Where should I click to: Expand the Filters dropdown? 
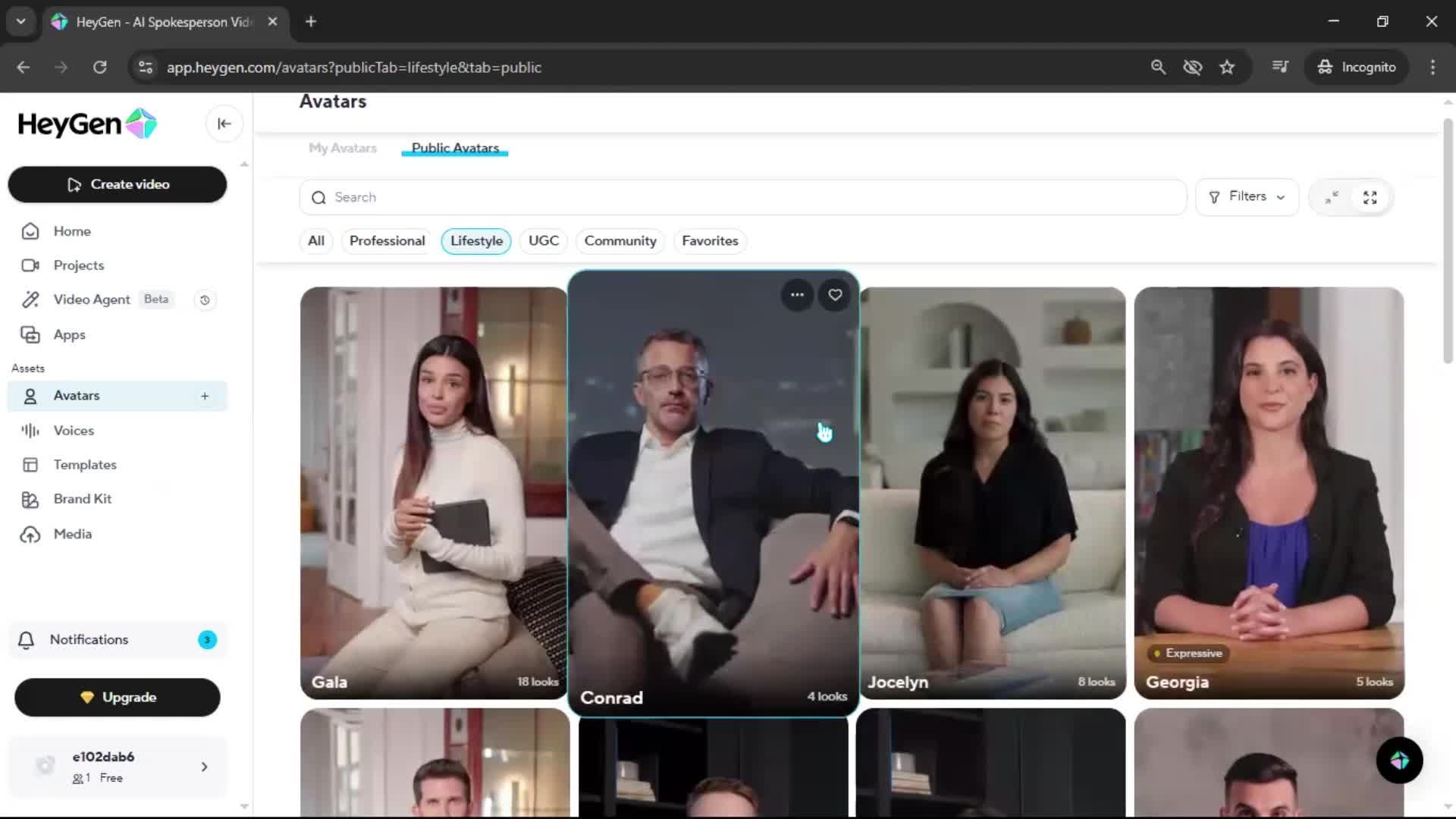tap(1247, 197)
